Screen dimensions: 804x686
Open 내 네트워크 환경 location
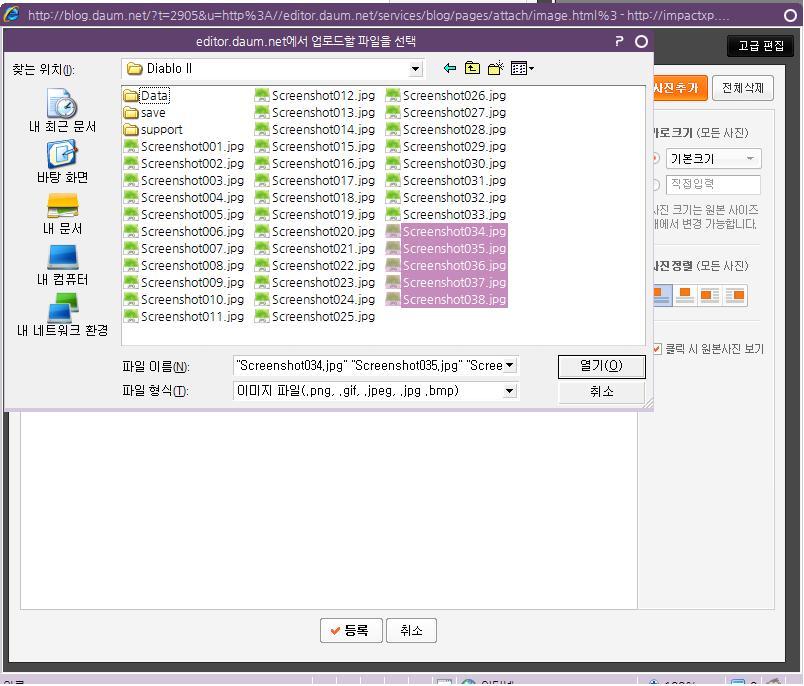coord(63,315)
